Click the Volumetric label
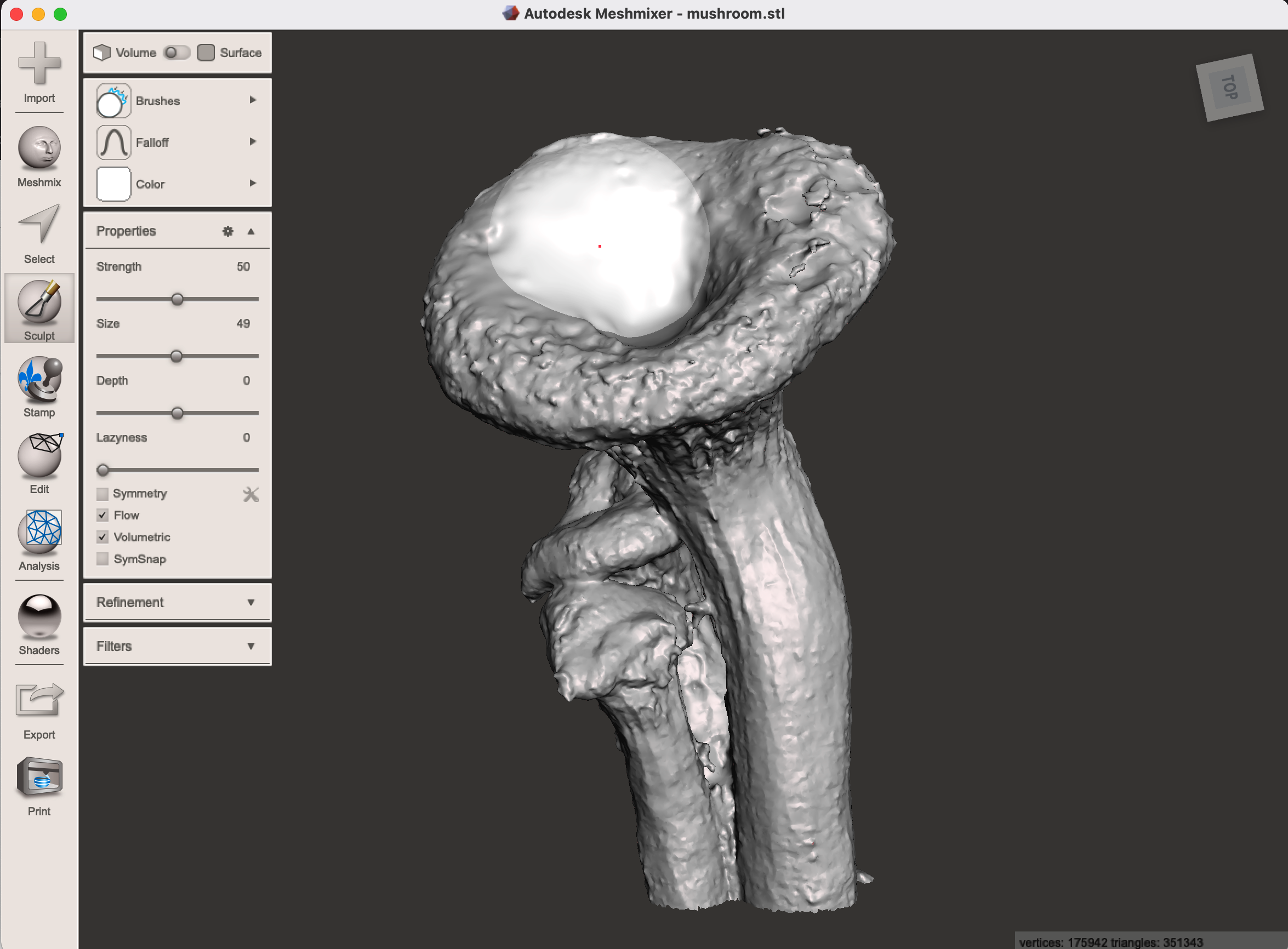1288x949 pixels. tap(142, 537)
